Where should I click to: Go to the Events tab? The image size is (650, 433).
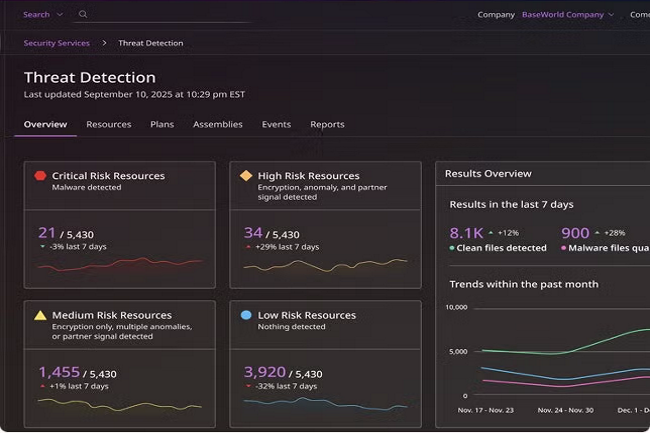(276, 125)
